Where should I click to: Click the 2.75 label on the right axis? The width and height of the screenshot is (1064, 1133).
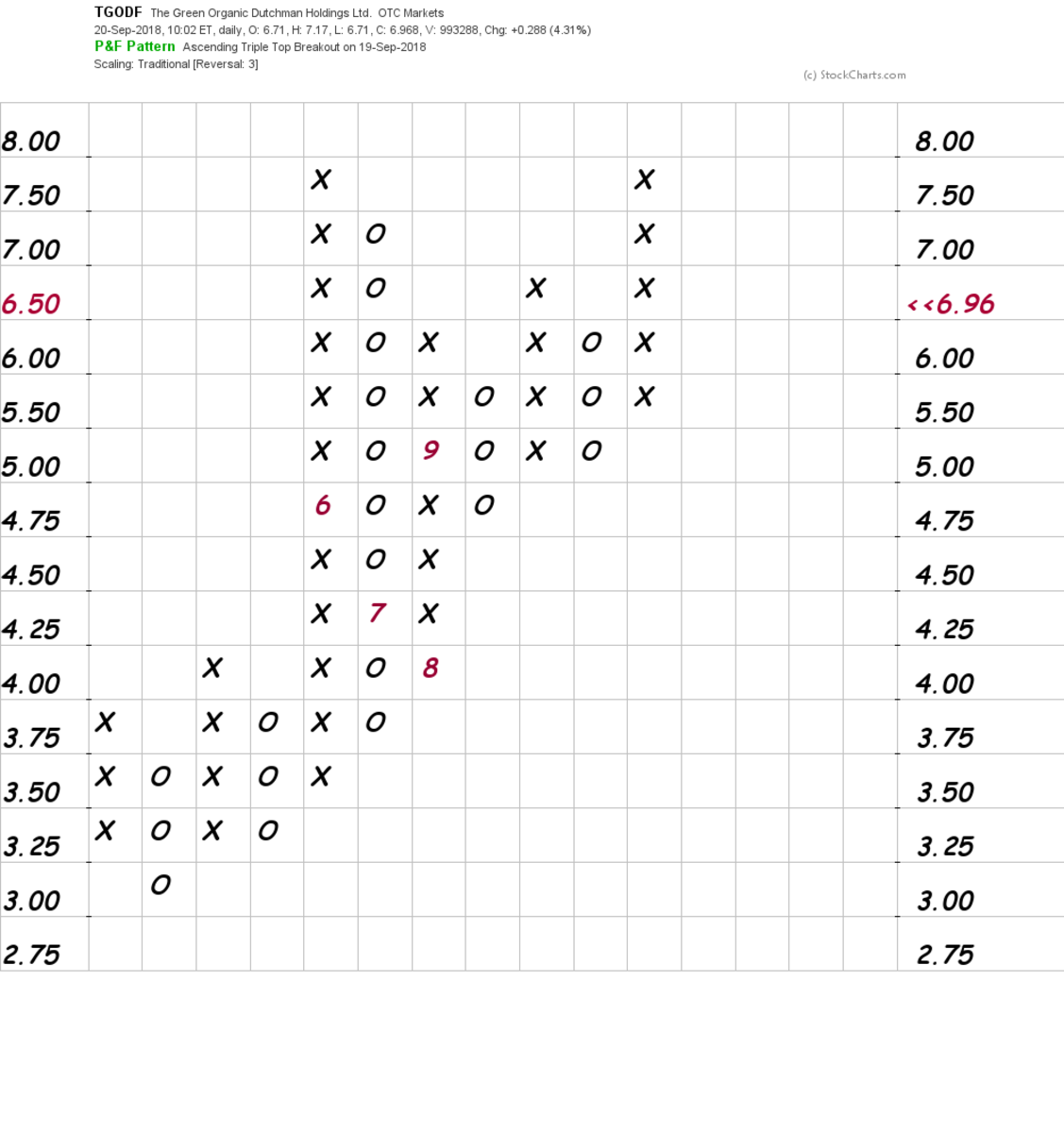(944, 955)
